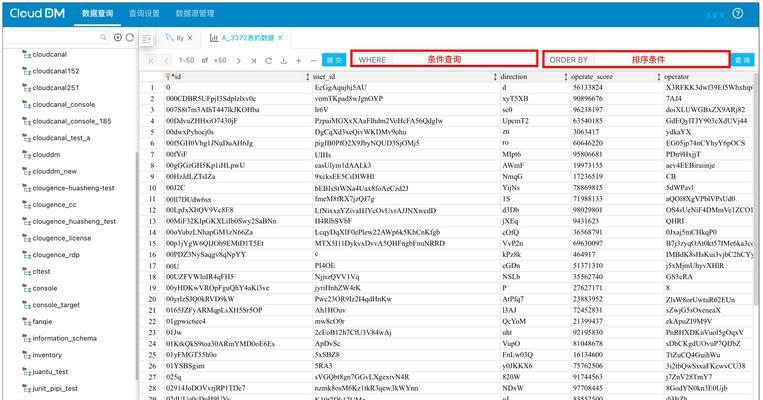Go to next page of results
Screen dimensions: 763x400
[x=238, y=60]
